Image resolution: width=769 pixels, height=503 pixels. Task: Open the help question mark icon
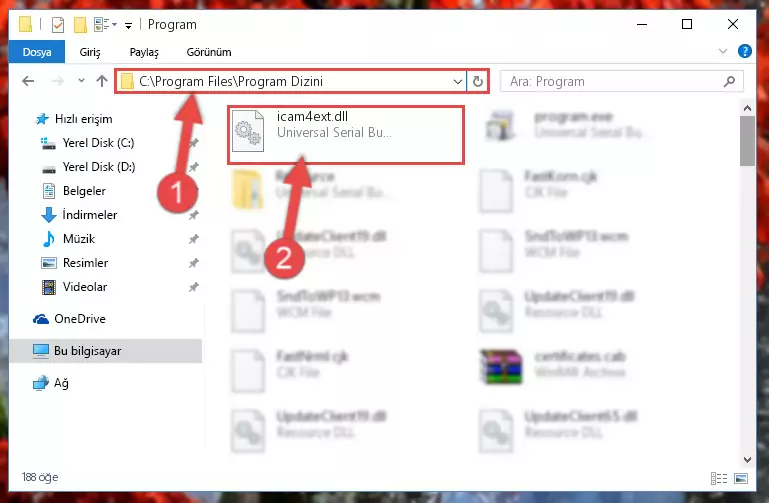pos(744,51)
